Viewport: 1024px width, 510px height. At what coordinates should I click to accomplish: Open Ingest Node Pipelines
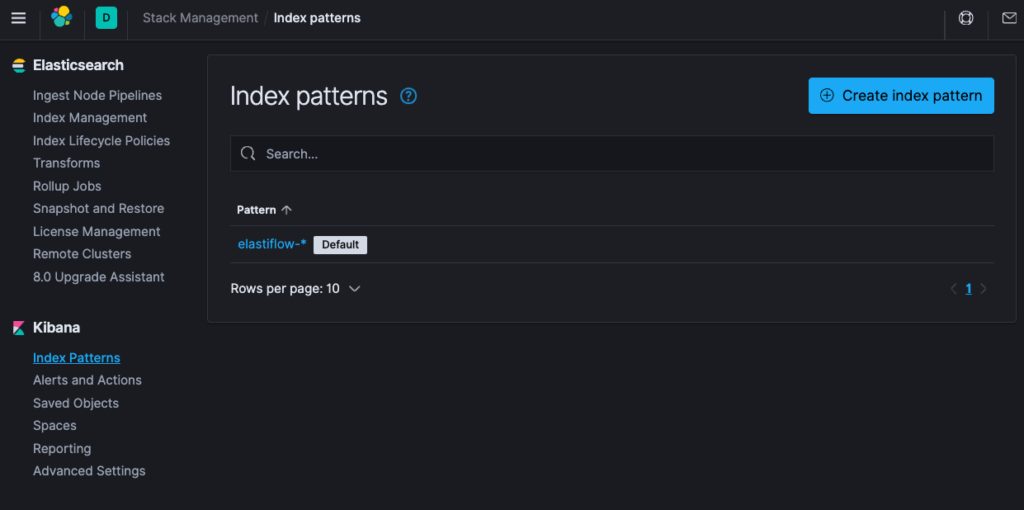[97, 95]
